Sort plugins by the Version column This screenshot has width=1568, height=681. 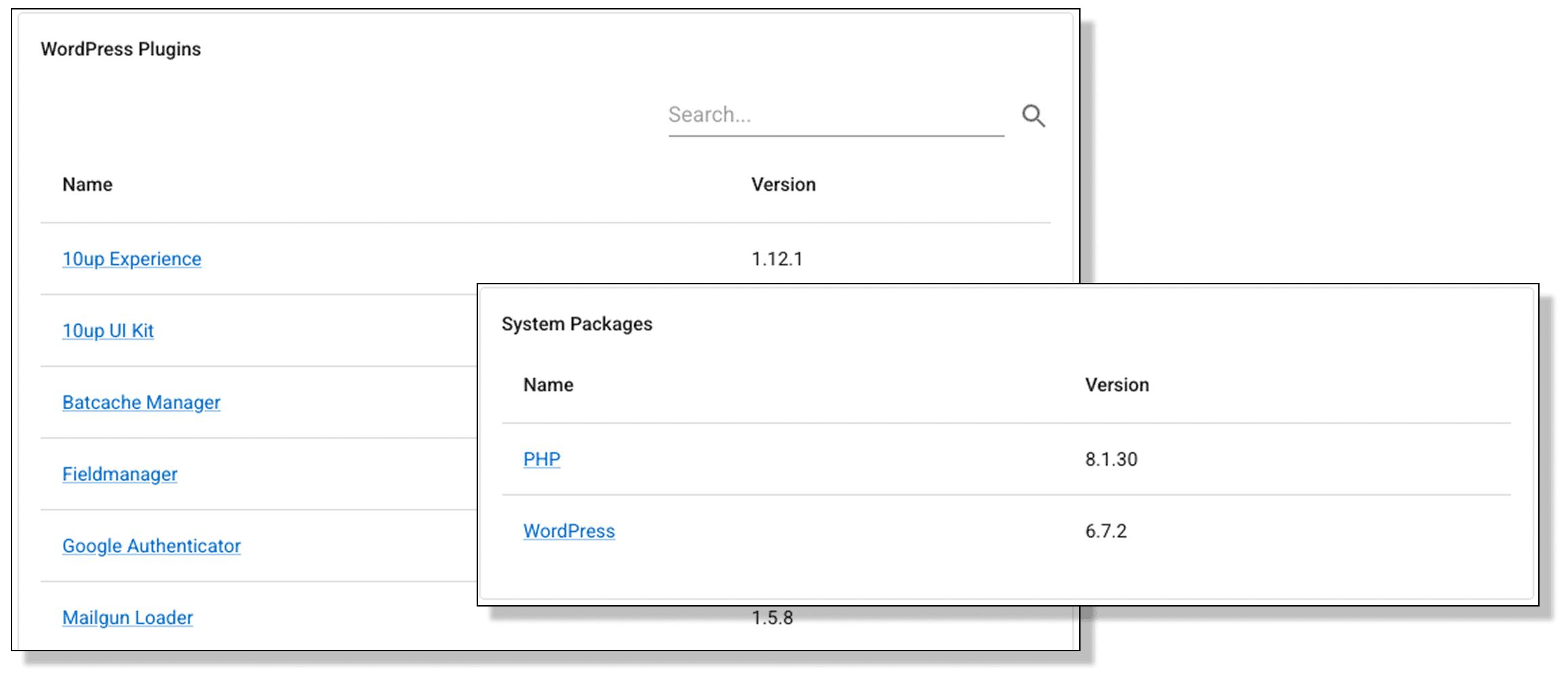pyautogui.click(x=783, y=184)
